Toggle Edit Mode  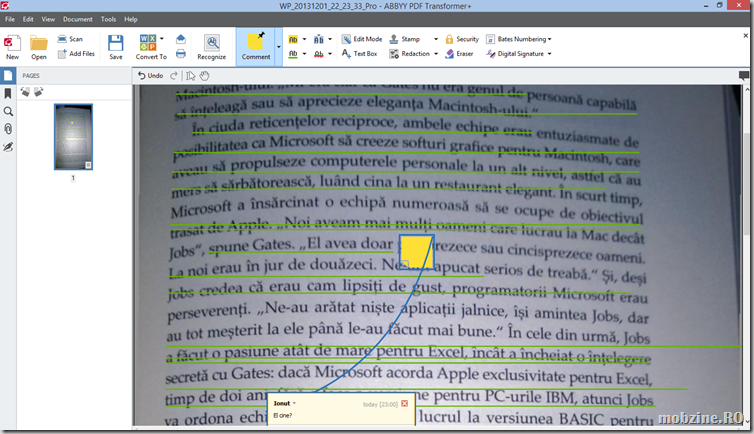(x=362, y=39)
